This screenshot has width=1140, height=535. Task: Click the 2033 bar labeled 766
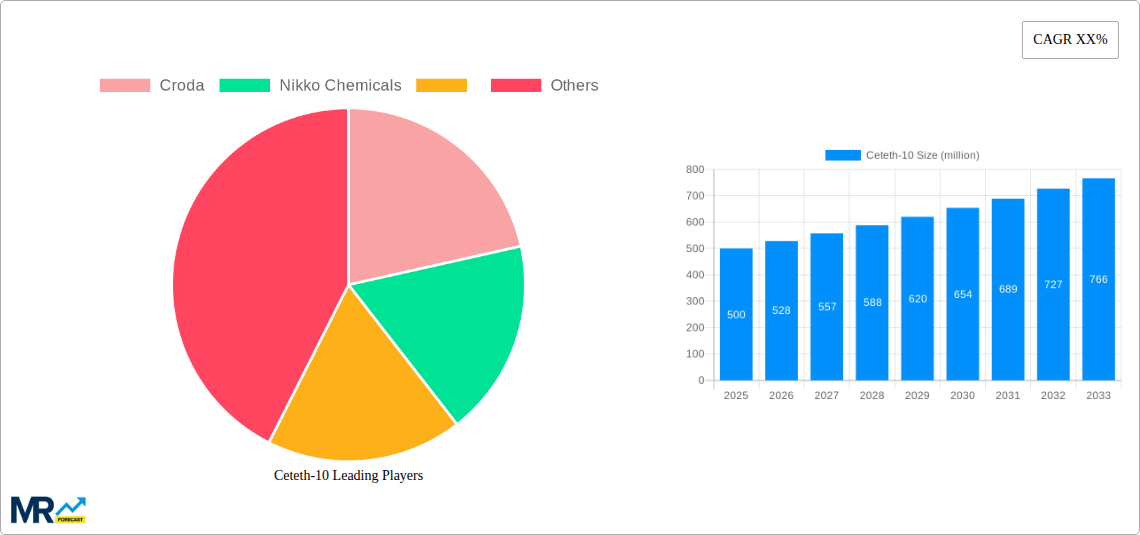(x=1099, y=279)
